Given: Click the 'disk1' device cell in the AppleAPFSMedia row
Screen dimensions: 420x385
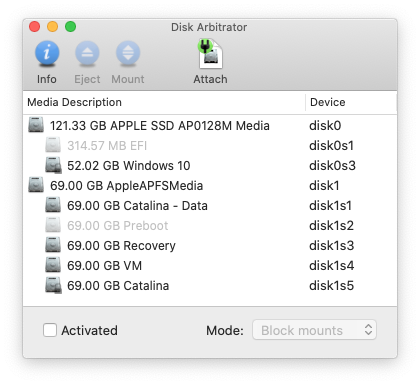Looking at the screenshot, I should [x=324, y=186].
